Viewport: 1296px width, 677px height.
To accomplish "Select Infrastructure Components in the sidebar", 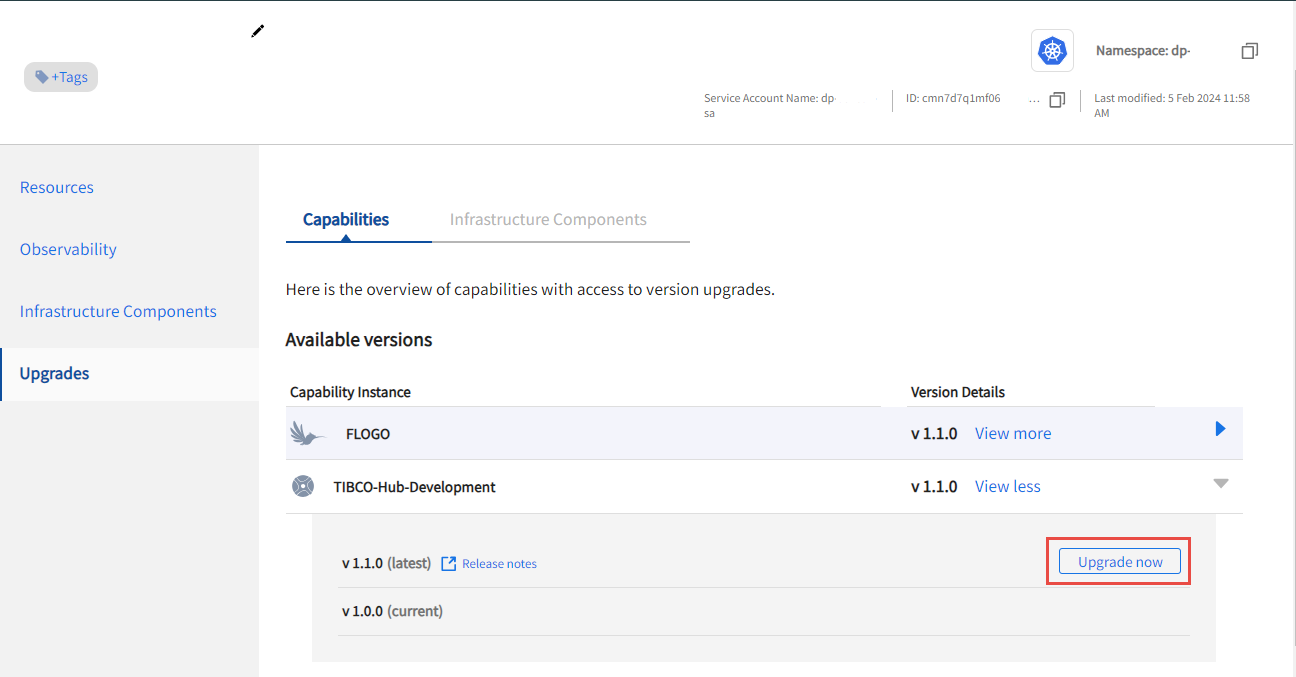I will tap(118, 312).
